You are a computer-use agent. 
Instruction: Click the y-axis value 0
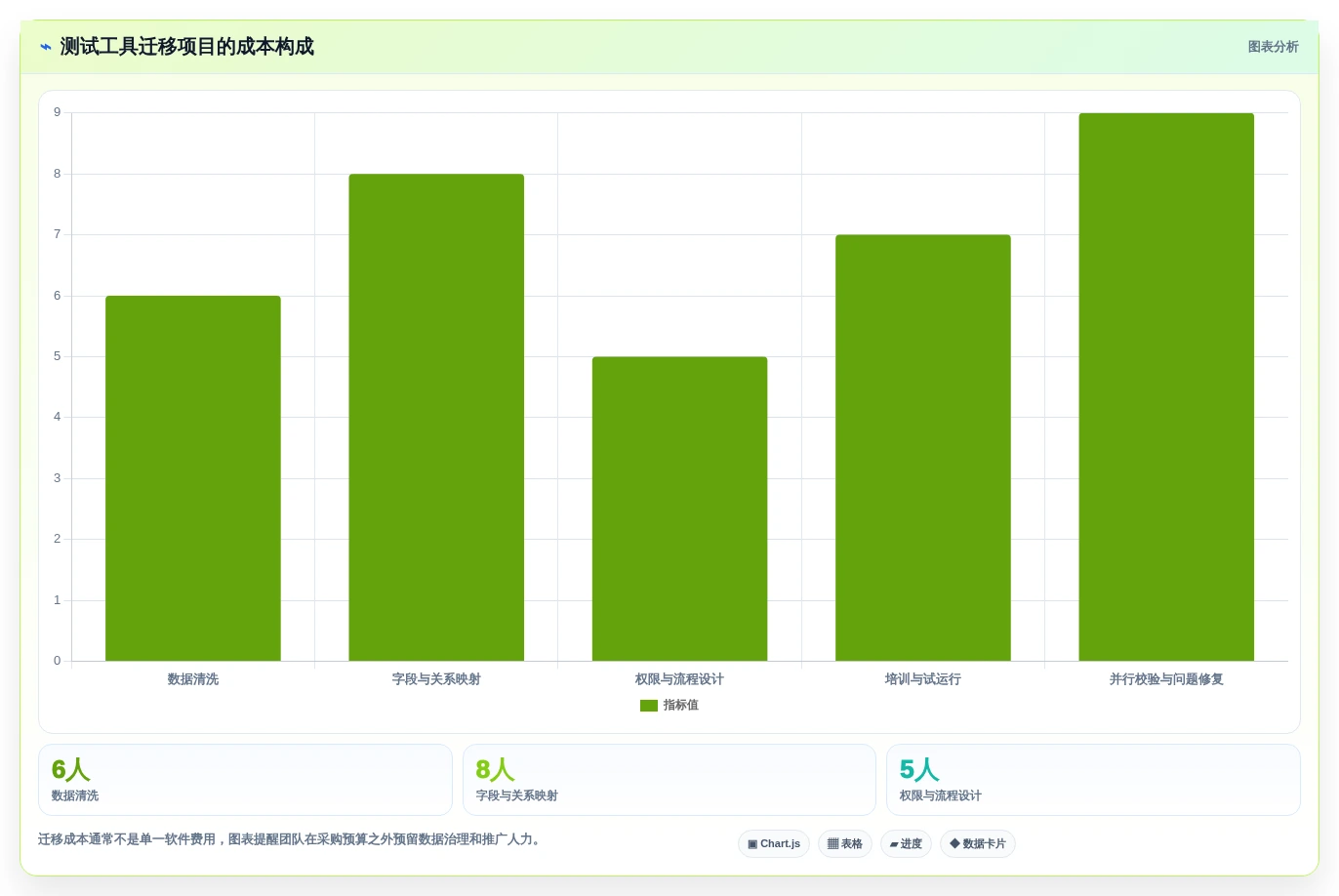click(57, 661)
